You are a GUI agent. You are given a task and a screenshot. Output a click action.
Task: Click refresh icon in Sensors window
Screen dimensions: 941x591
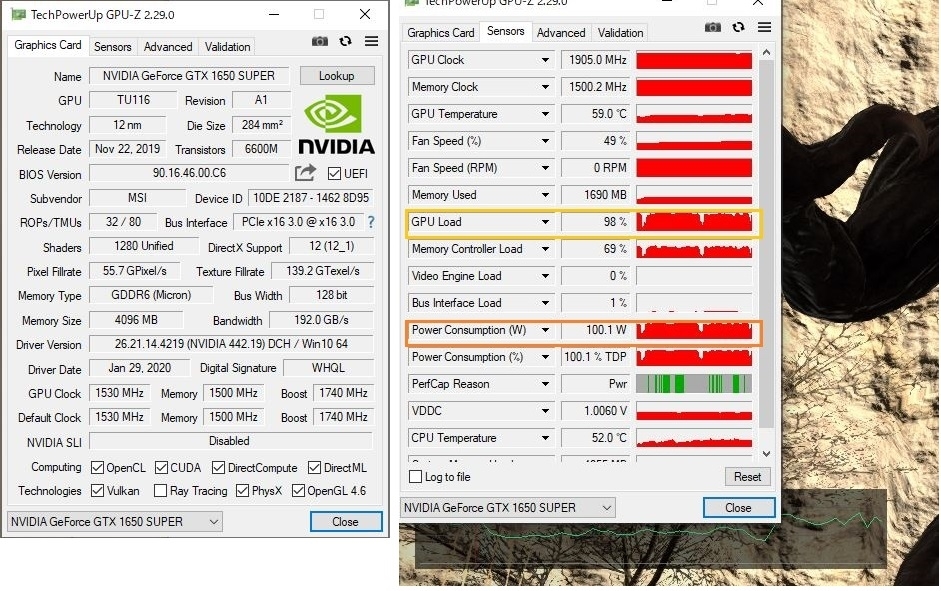click(738, 27)
